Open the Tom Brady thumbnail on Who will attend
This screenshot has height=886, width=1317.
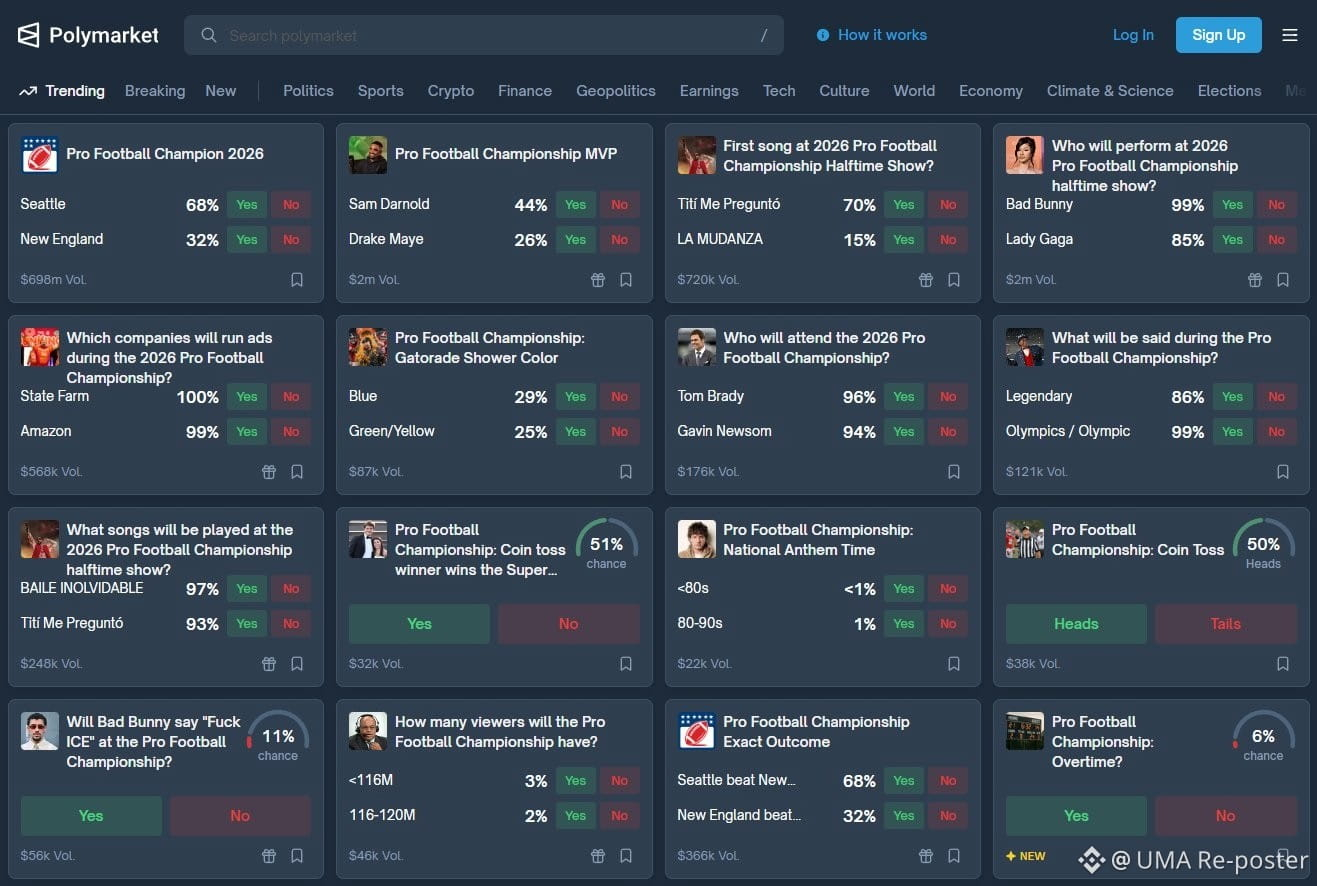[x=697, y=347]
